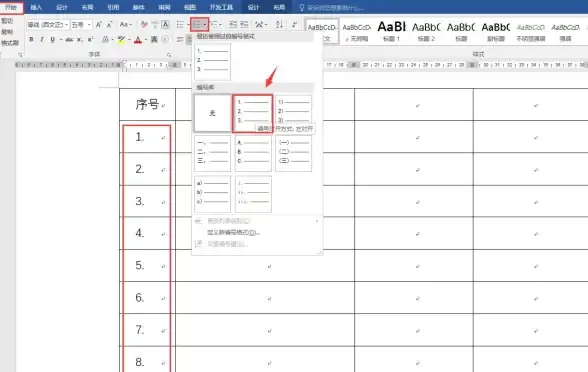Select 无 (none) in numbering library
588x372 pixels.
212,113
